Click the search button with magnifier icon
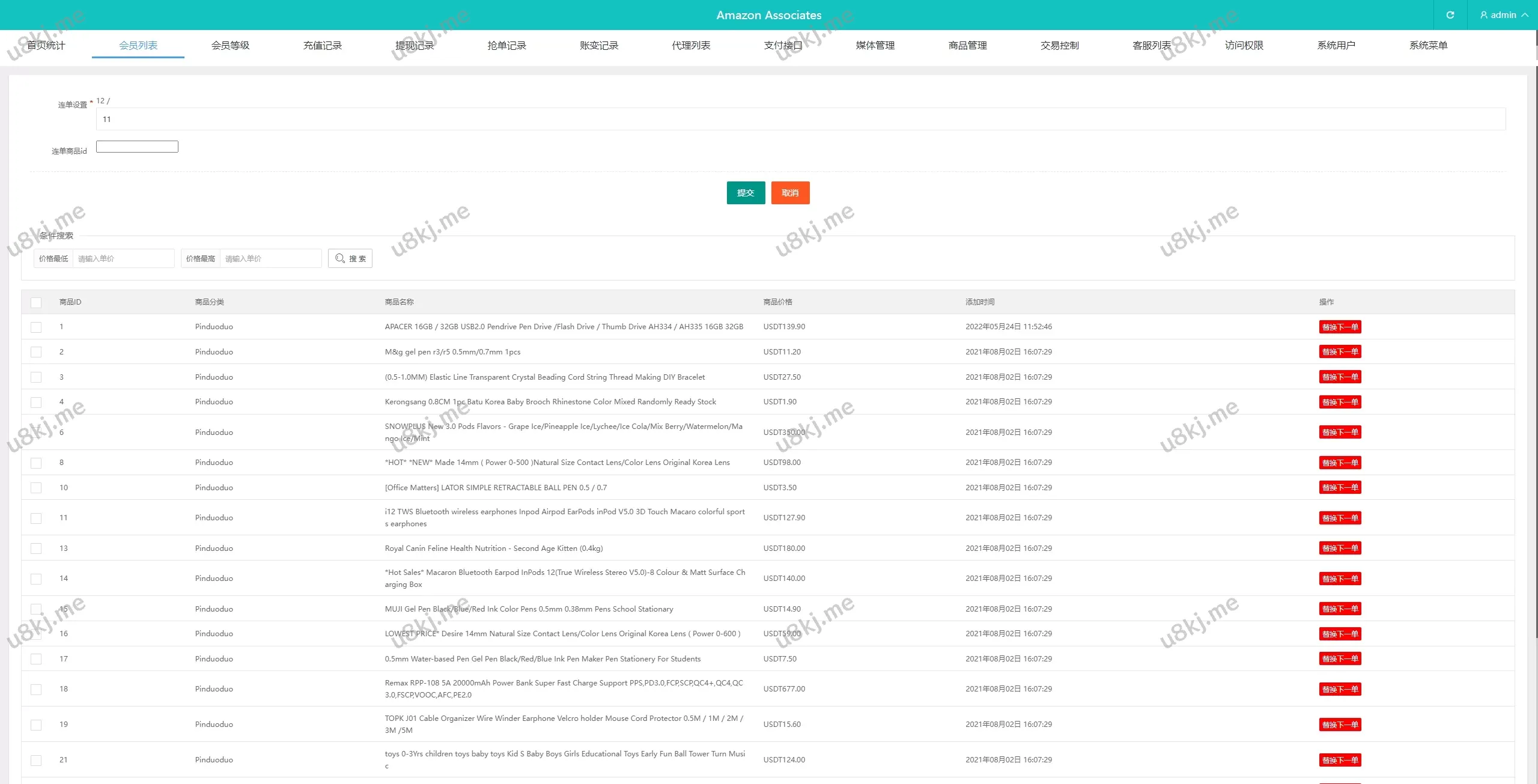 tap(350, 258)
